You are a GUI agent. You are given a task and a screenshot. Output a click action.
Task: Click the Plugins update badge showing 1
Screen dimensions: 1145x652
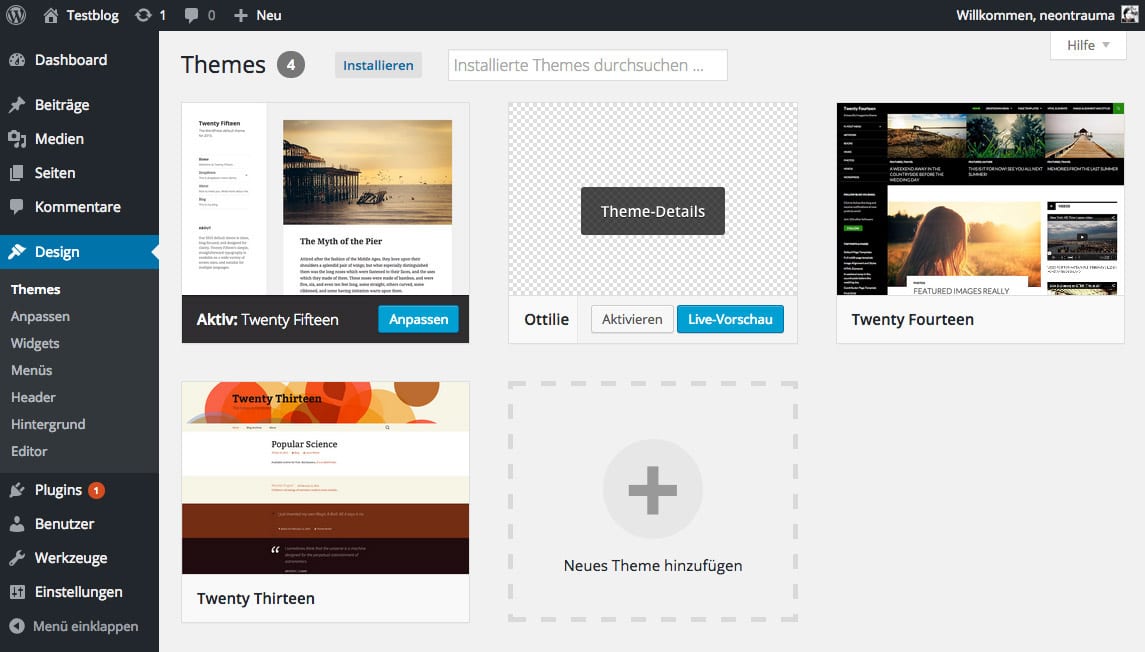point(96,490)
